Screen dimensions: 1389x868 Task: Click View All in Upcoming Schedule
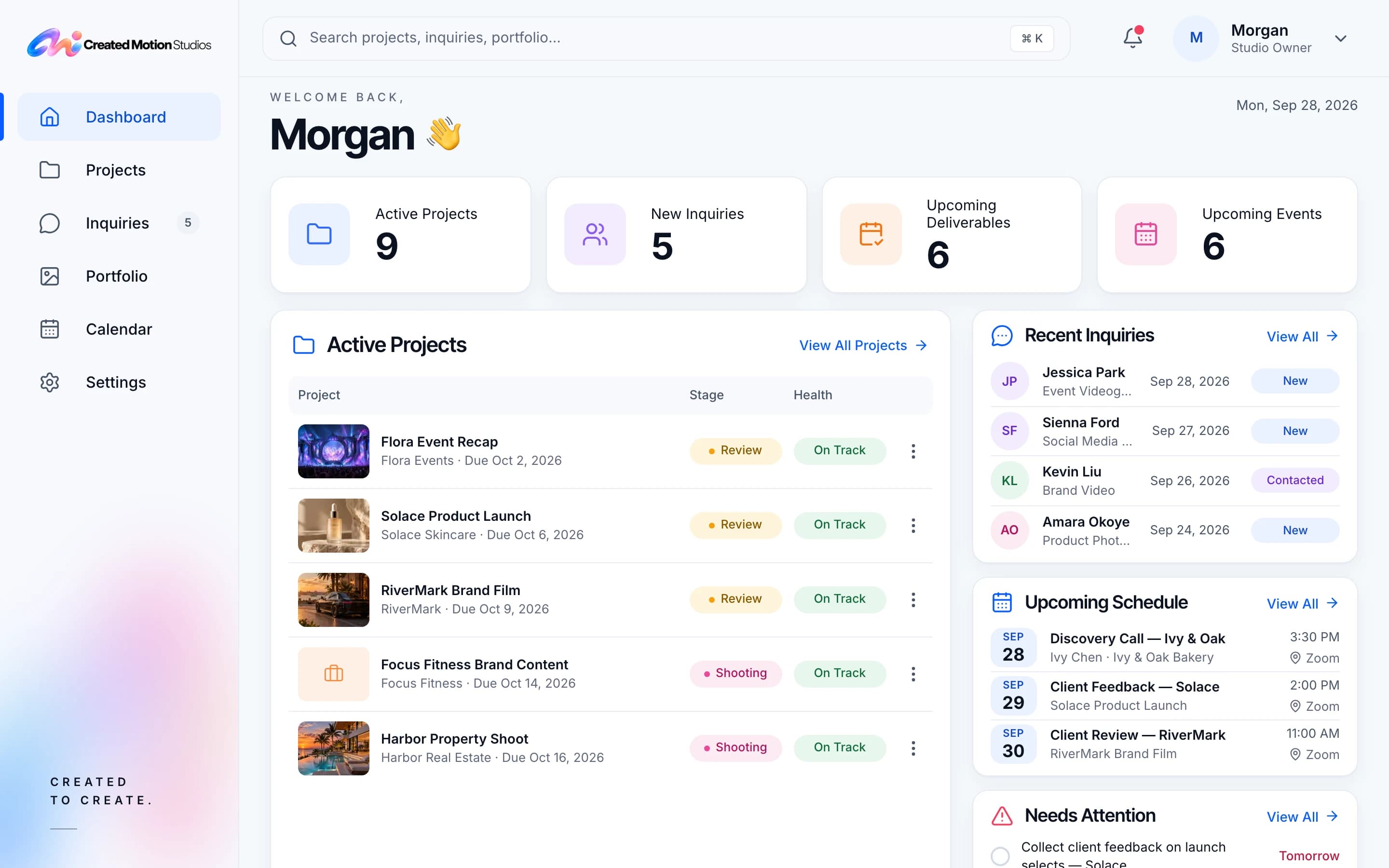(x=1302, y=603)
